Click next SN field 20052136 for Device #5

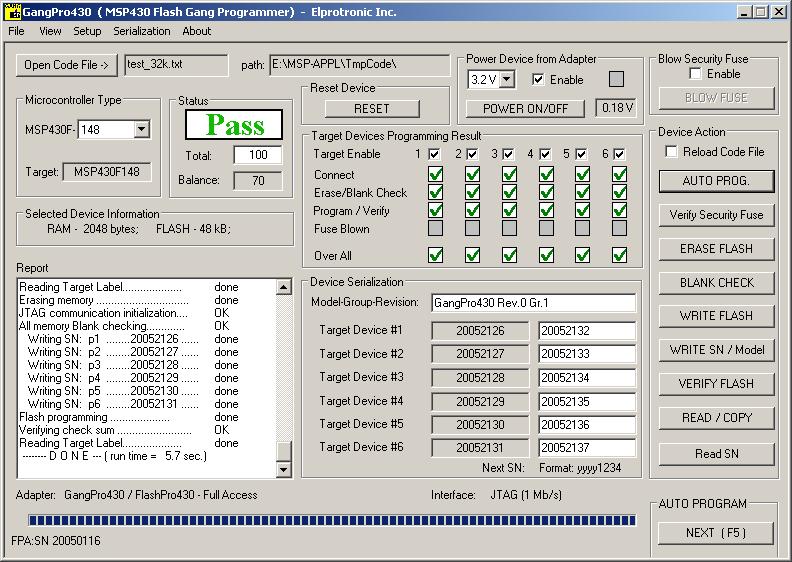[587, 425]
